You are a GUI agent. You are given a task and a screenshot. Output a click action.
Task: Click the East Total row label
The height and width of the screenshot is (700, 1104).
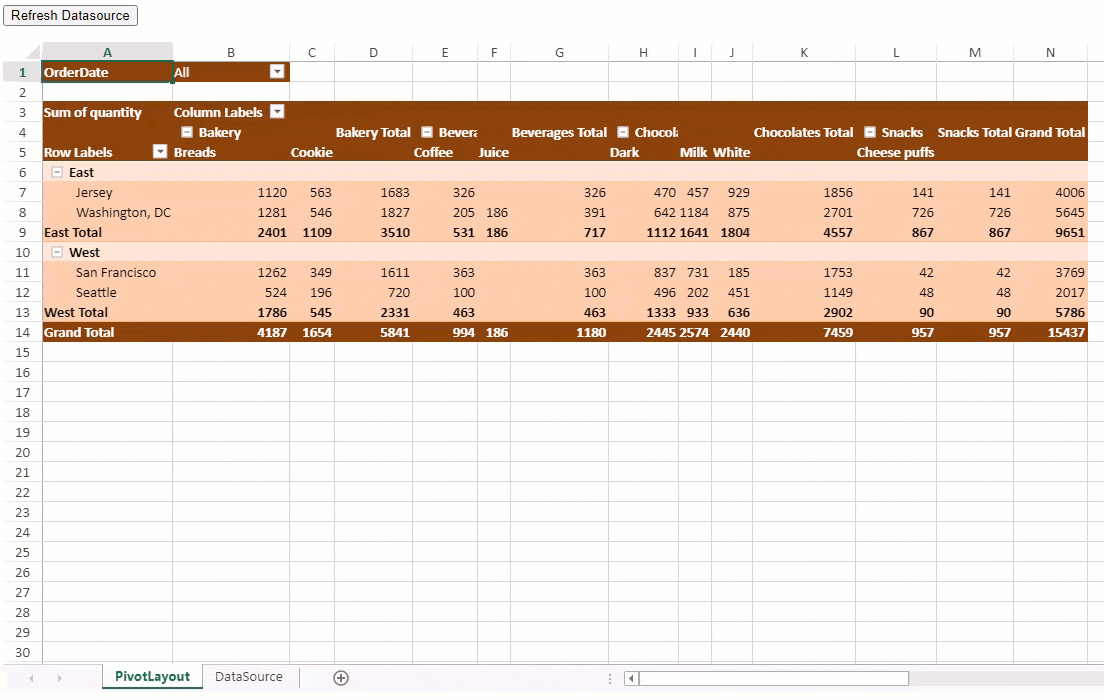[x=73, y=232]
